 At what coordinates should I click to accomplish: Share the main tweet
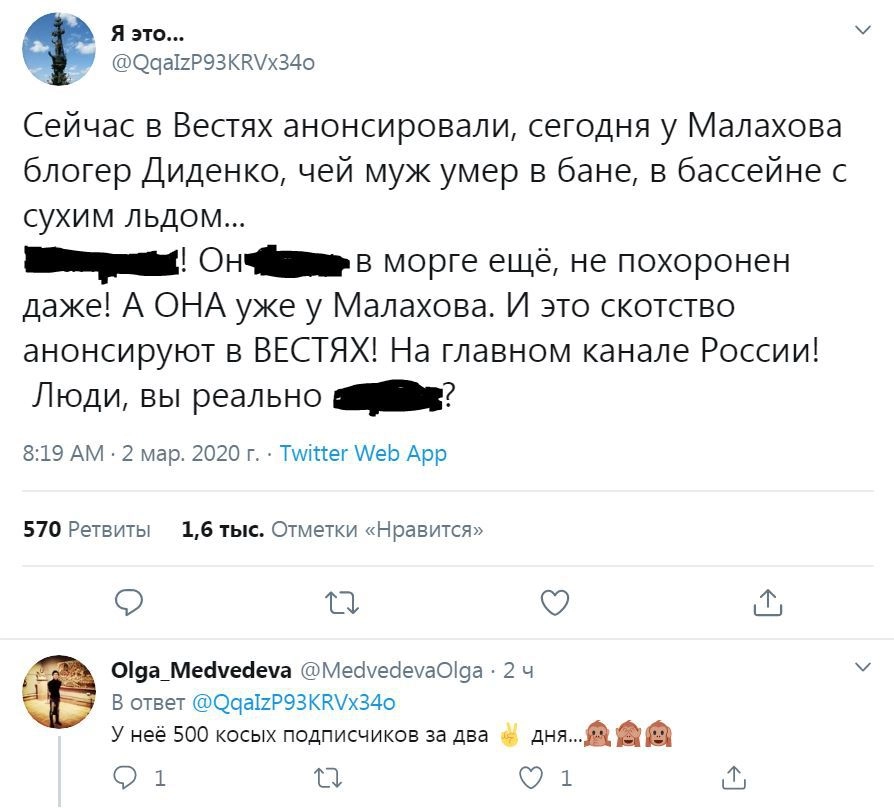pos(766,601)
